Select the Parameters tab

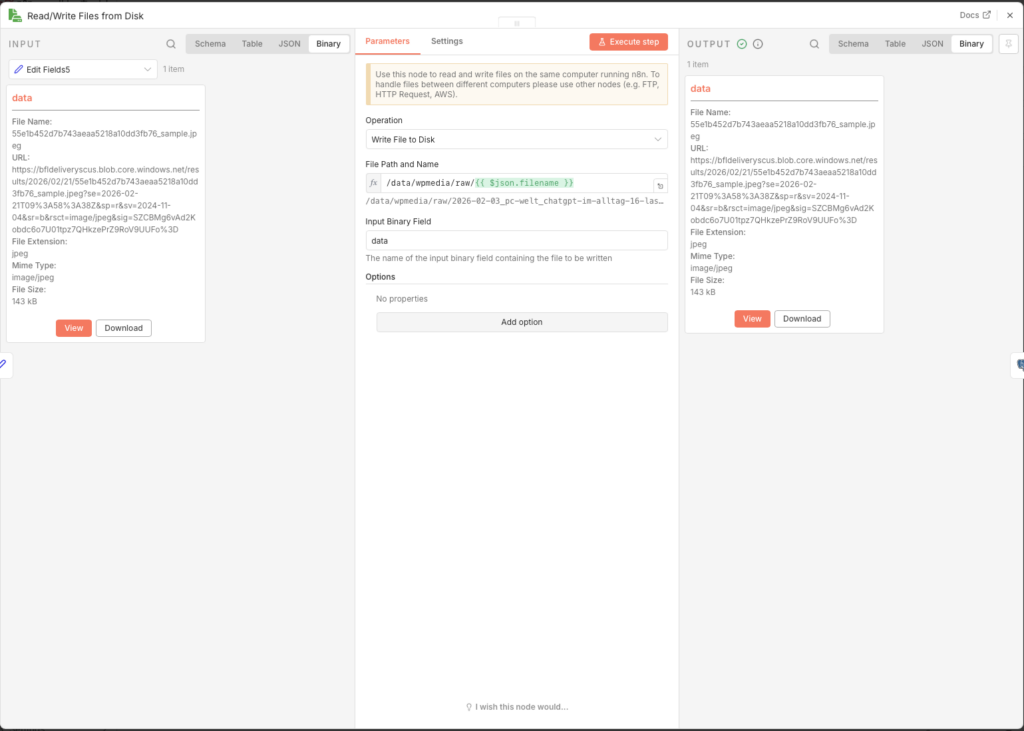coord(387,41)
